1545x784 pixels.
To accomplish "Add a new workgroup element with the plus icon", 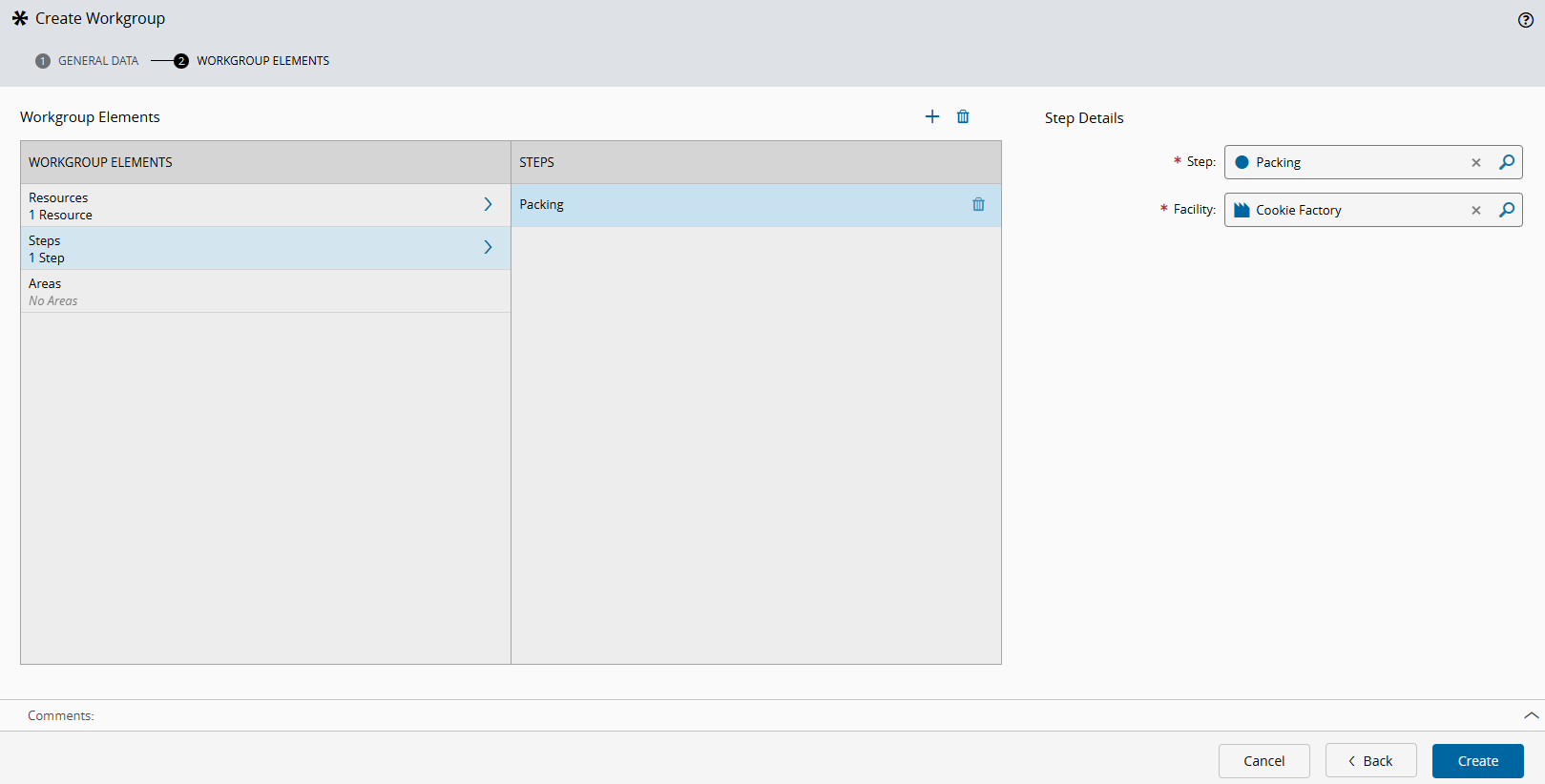I will click(932, 116).
